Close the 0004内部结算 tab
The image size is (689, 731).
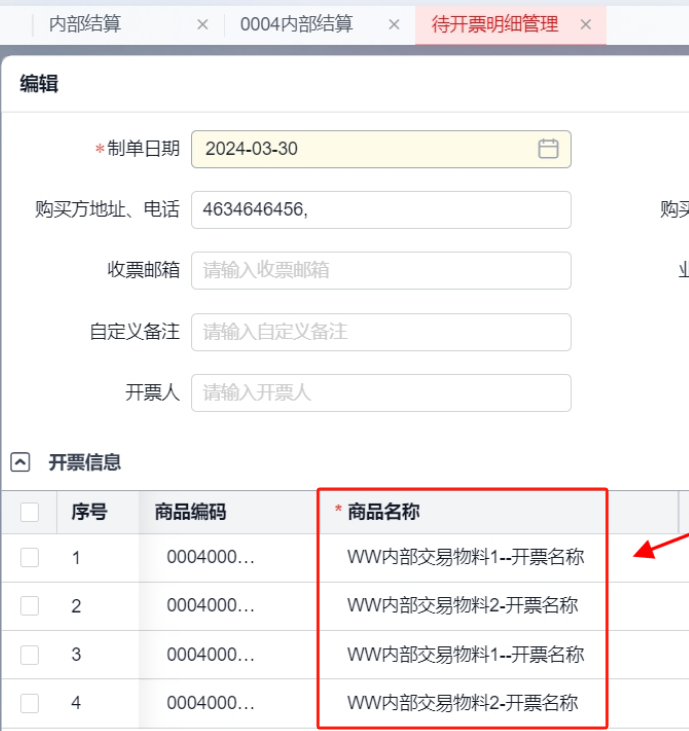coord(394,25)
